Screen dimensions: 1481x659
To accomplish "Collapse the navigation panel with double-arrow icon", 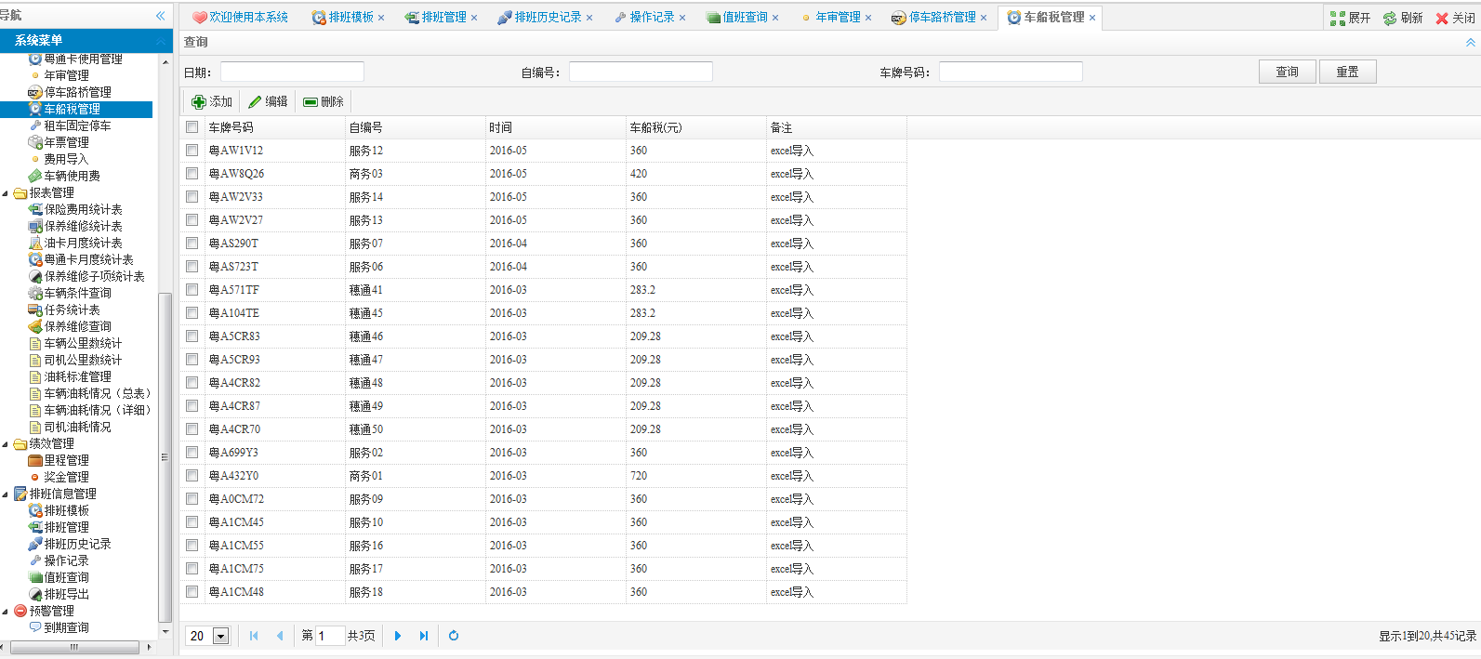I will coord(160,16).
